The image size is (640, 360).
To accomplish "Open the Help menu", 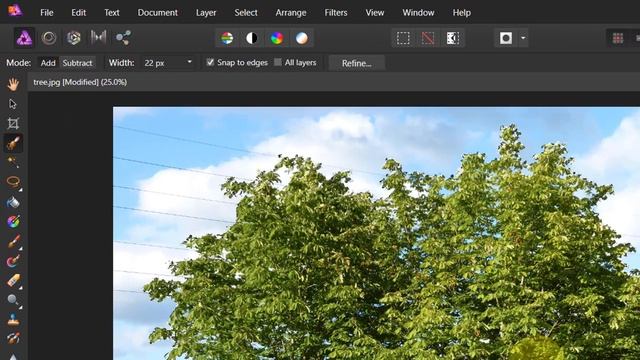I will pos(462,13).
